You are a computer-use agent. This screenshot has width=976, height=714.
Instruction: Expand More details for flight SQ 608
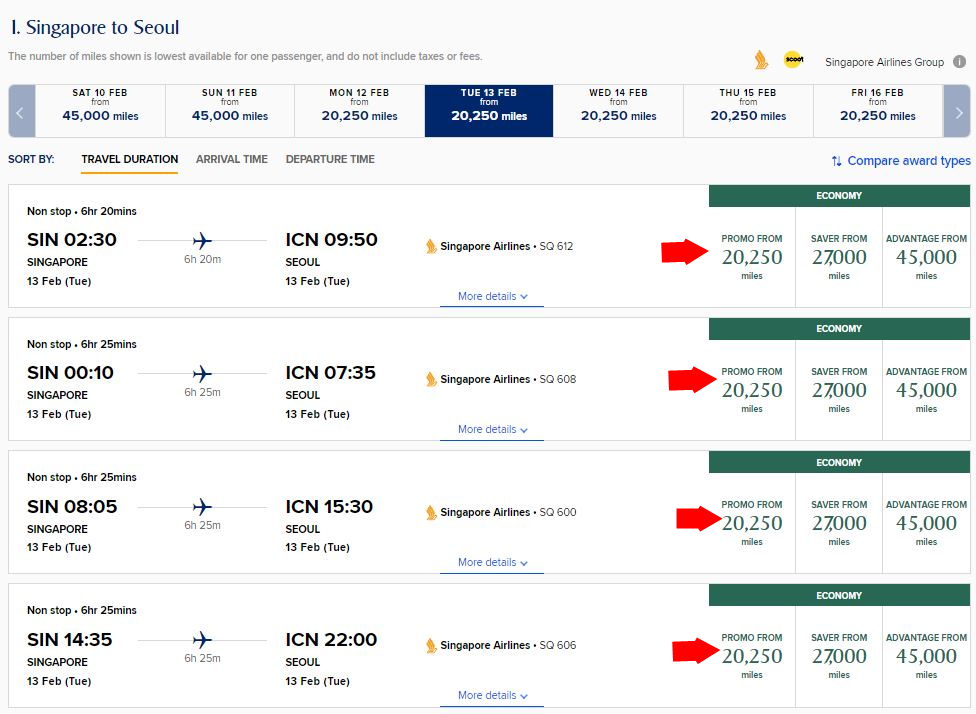click(x=492, y=430)
